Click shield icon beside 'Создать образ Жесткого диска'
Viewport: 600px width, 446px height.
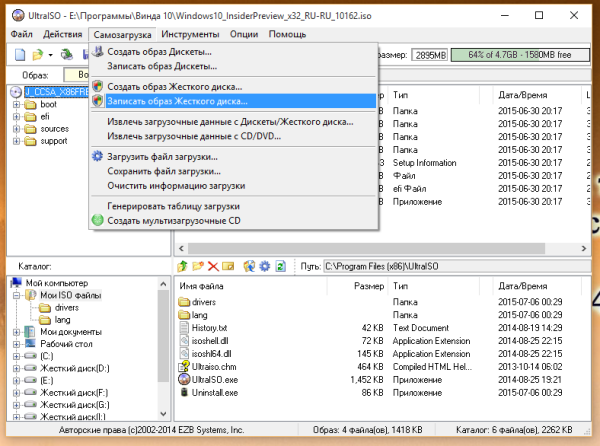(98, 86)
